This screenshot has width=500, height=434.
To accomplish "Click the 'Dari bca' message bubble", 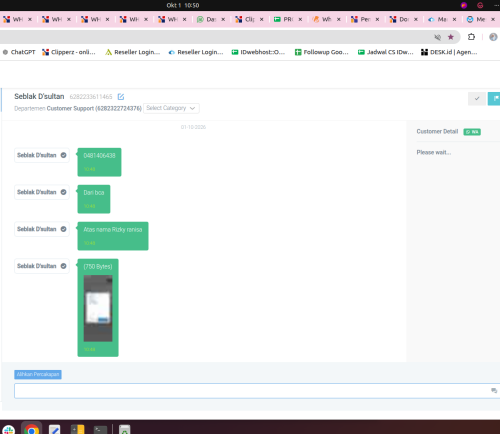I will coord(94,199).
